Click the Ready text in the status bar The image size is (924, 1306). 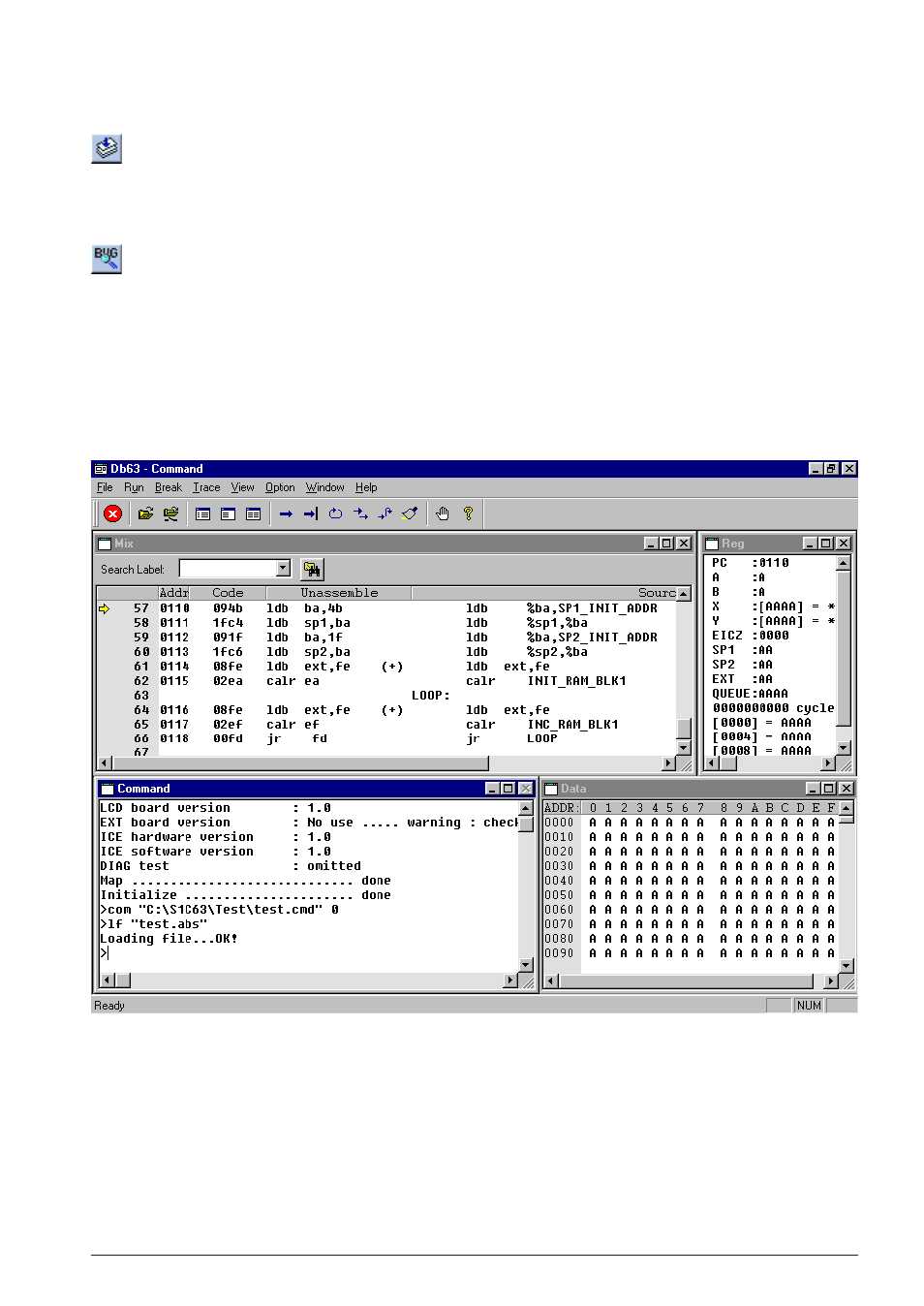click(x=109, y=1006)
